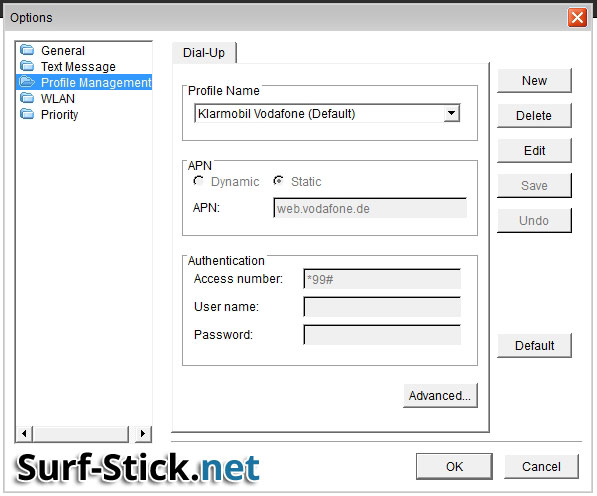The height and width of the screenshot is (496, 597).
Task: Close the Options dialog with red X
Action: 577,18
